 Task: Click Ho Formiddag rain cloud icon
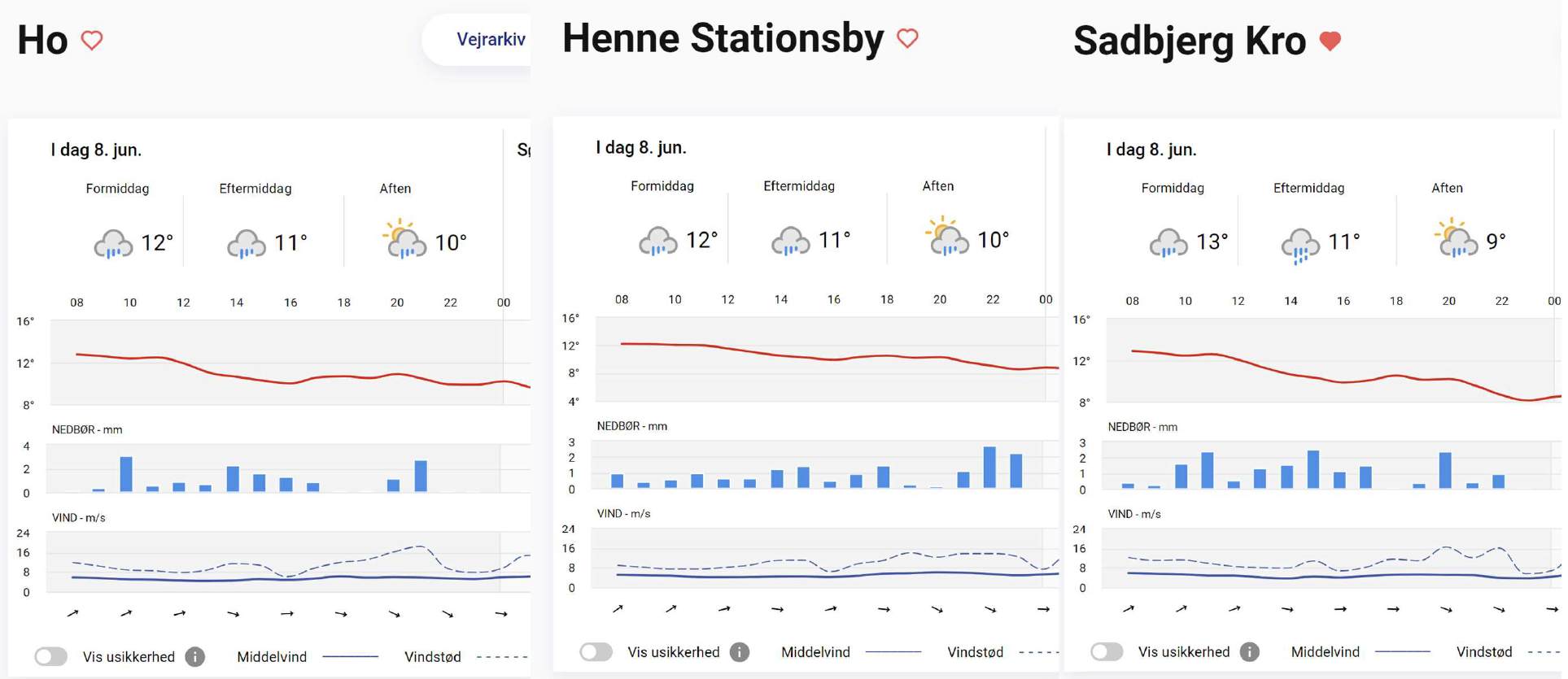(x=113, y=243)
